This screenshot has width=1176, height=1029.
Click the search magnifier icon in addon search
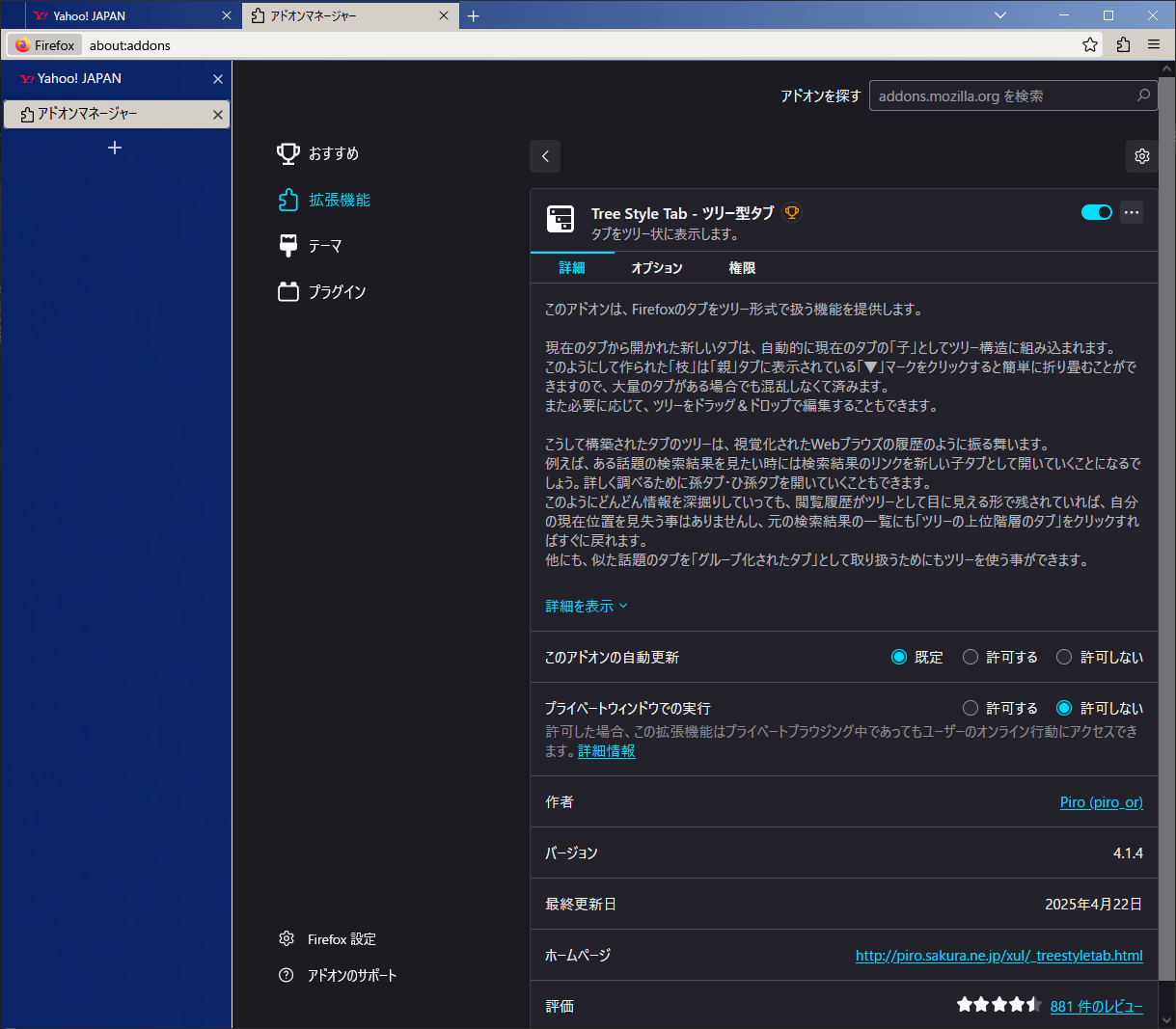point(1143,95)
